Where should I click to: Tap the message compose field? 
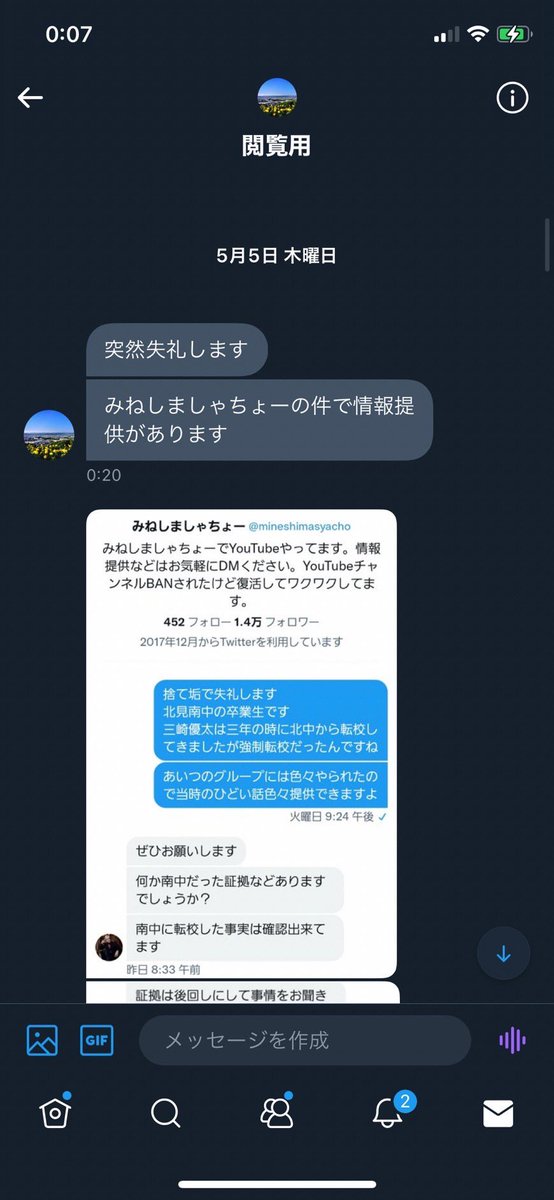click(305, 1040)
